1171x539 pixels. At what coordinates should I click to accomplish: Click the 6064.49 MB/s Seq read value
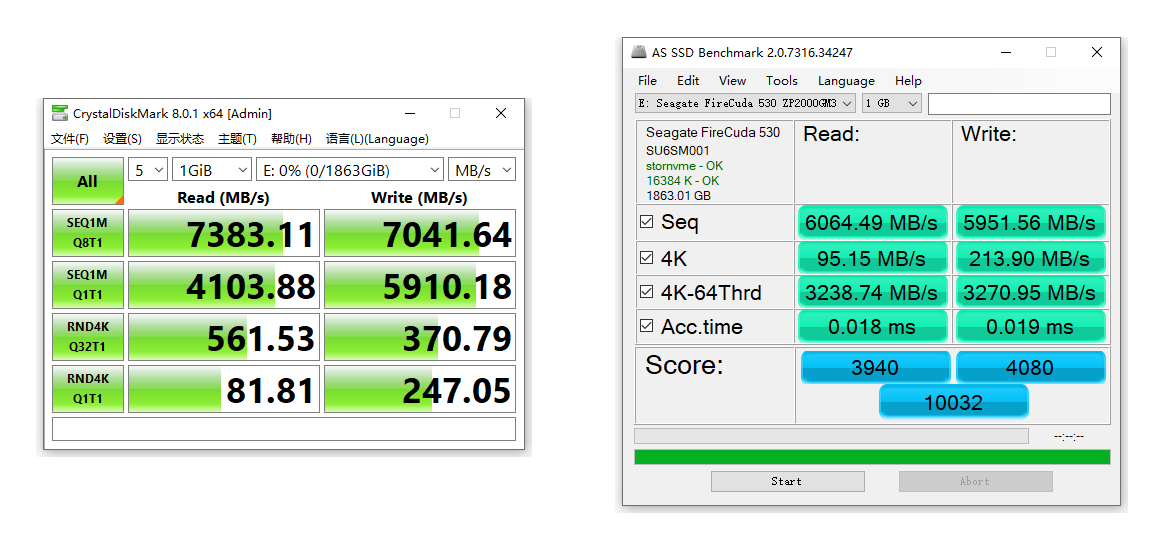coord(872,222)
